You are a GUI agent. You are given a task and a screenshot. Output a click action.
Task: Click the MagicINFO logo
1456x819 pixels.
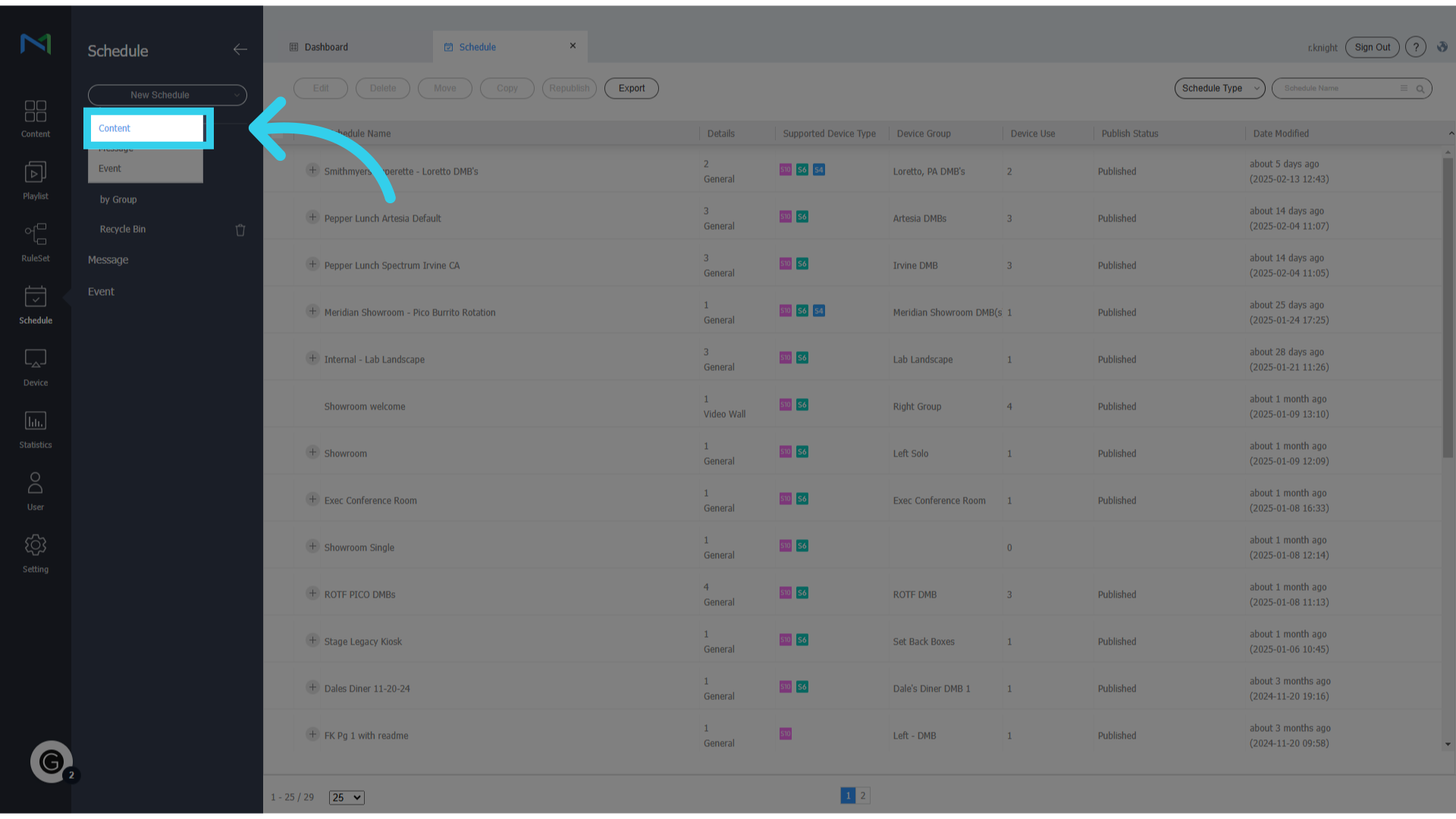36,44
